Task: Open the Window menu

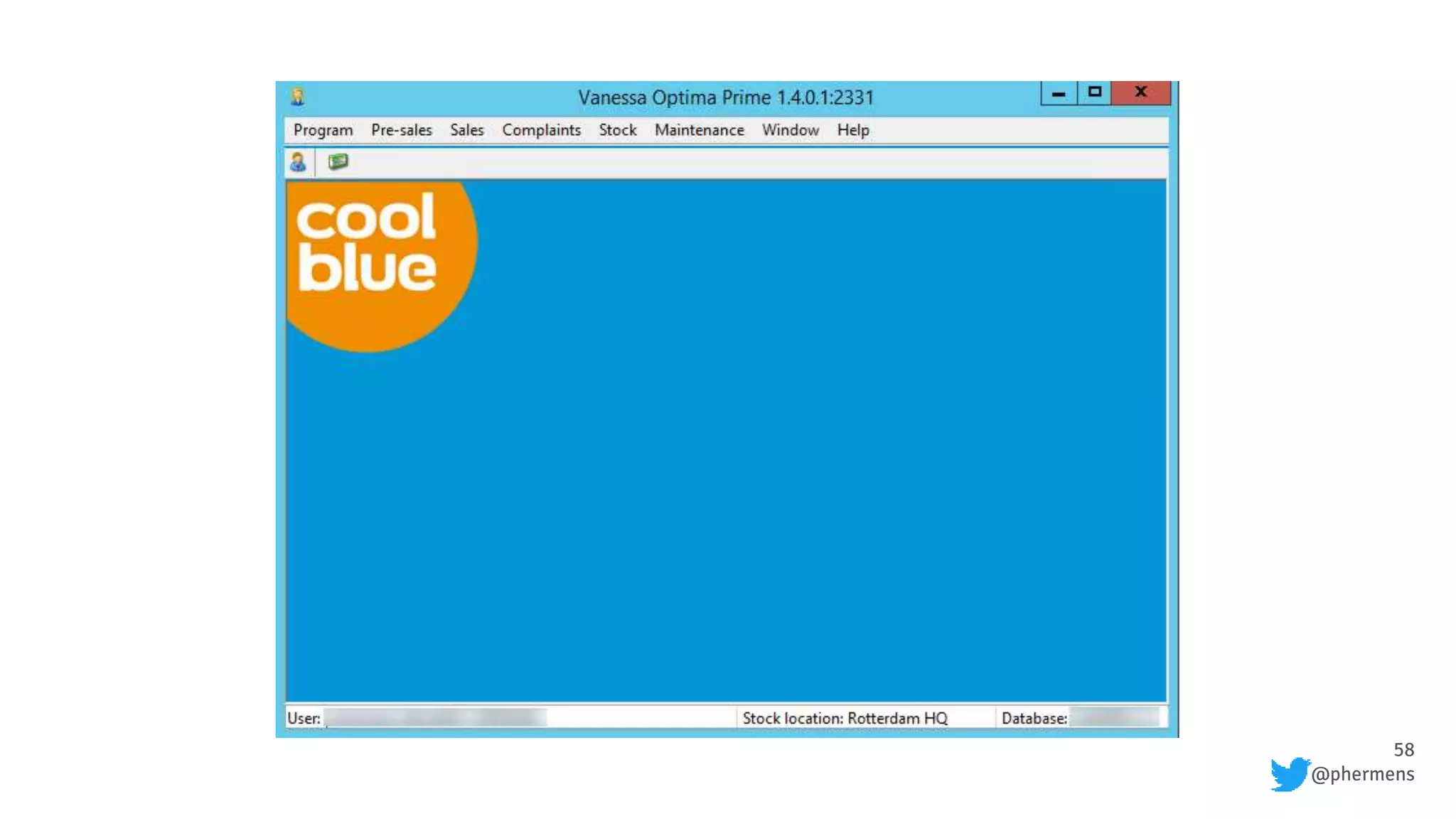Action: (790, 130)
